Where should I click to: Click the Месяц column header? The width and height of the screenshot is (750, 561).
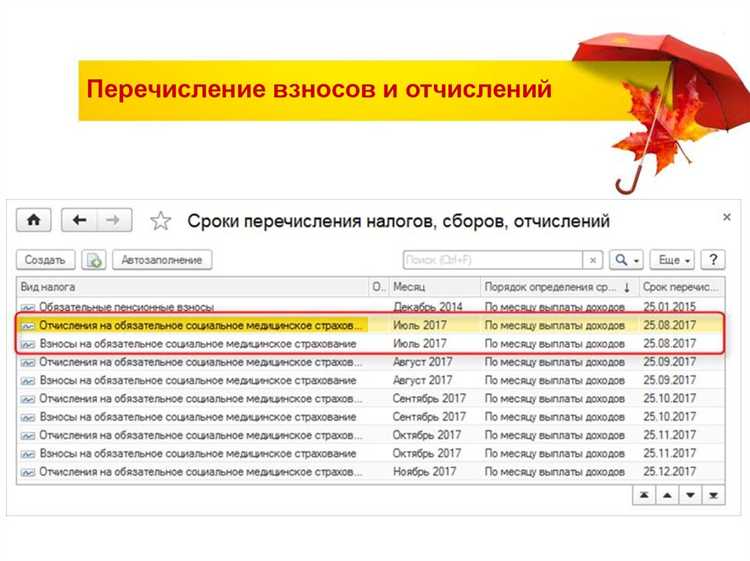tap(434, 287)
